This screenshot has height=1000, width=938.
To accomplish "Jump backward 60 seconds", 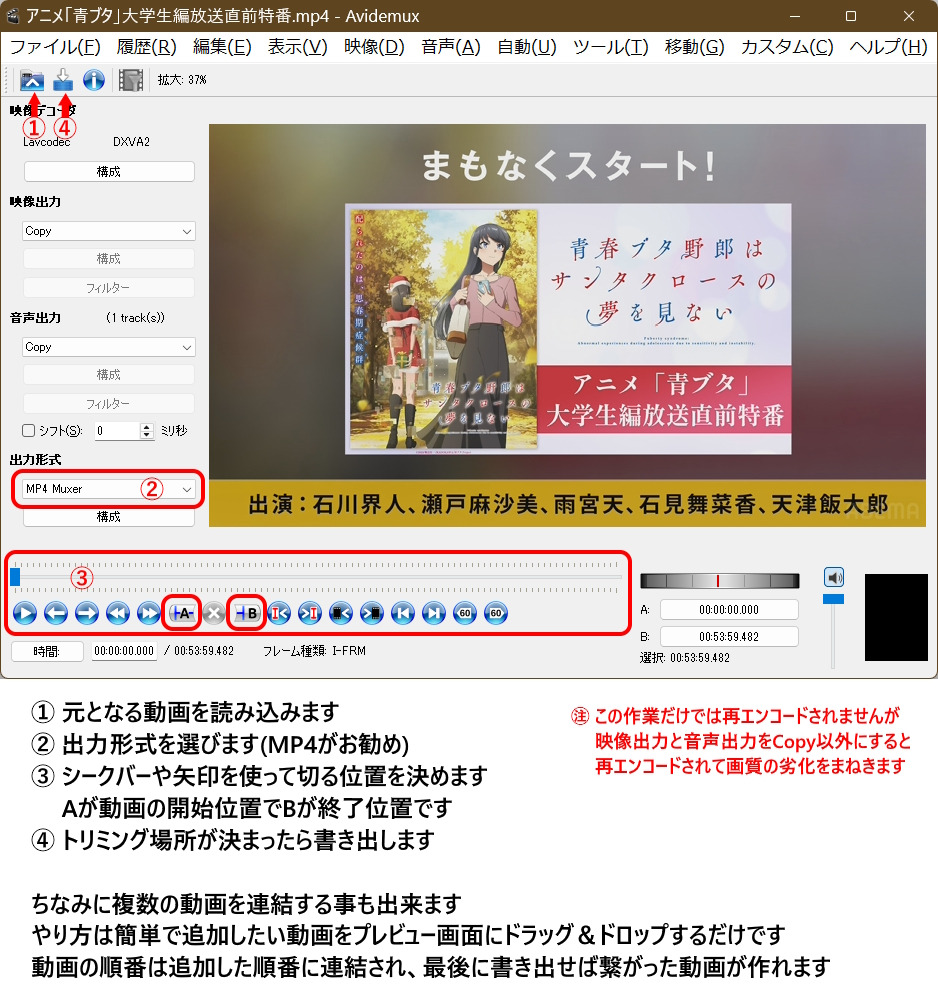I will click(465, 614).
